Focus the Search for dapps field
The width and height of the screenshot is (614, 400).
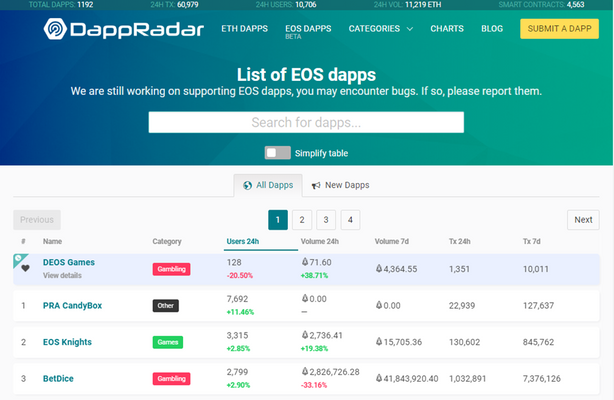click(306, 122)
